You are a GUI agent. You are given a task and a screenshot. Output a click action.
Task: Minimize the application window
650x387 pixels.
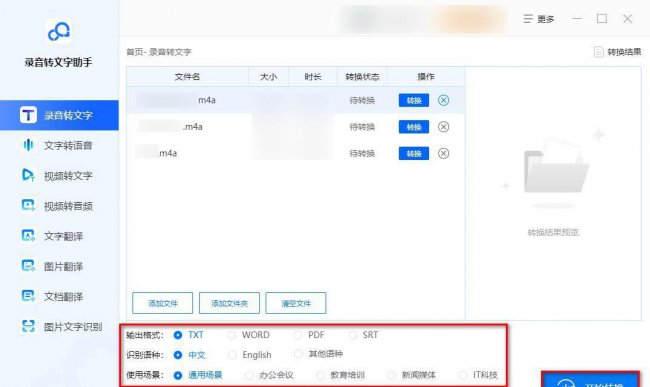tap(577, 19)
